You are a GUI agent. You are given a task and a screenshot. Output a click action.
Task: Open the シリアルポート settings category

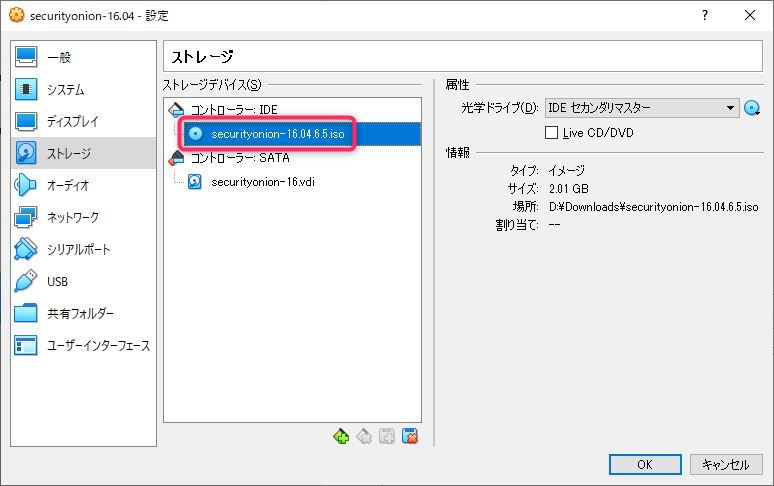click(x=83, y=249)
